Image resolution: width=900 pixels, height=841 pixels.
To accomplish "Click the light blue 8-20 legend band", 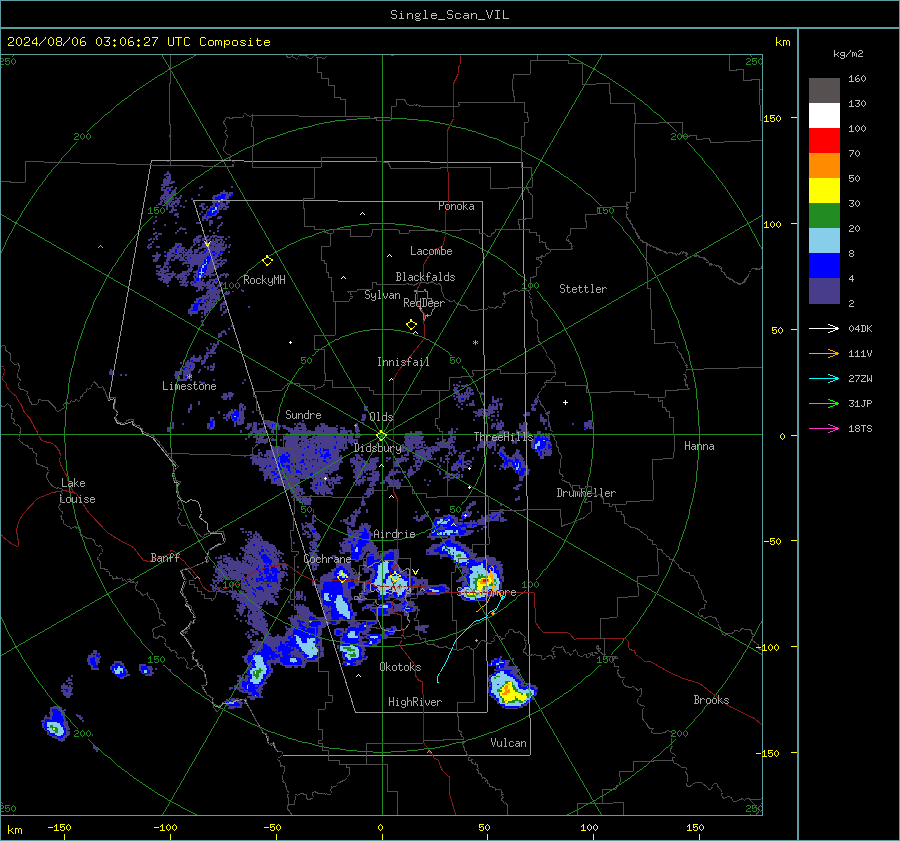I will tap(824, 241).
